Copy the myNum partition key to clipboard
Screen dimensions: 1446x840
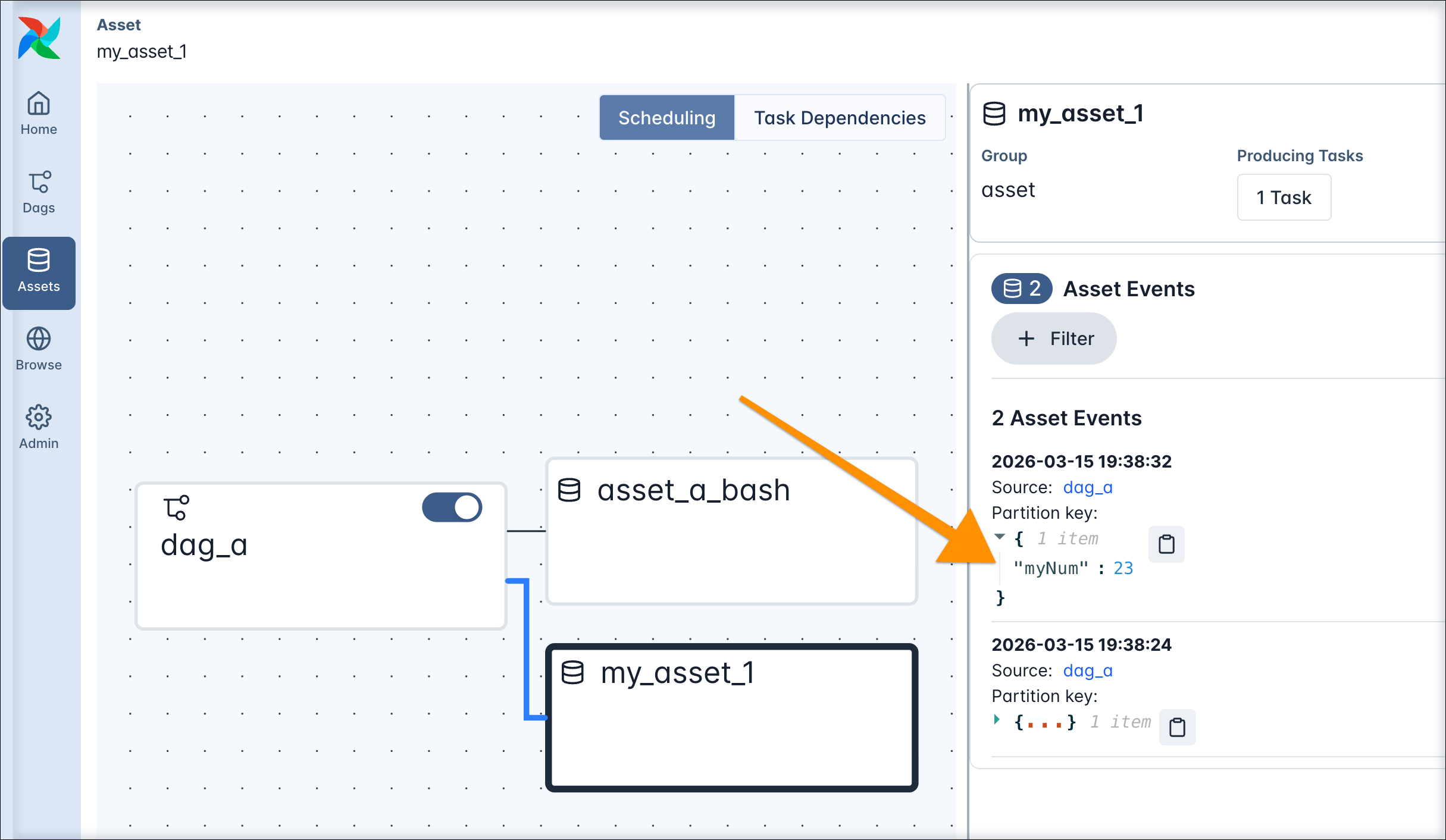[x=1166, y=544]
